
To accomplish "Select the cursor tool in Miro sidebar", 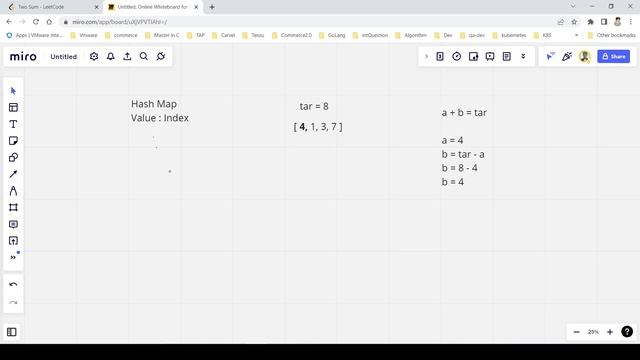I will pos(13,91).
